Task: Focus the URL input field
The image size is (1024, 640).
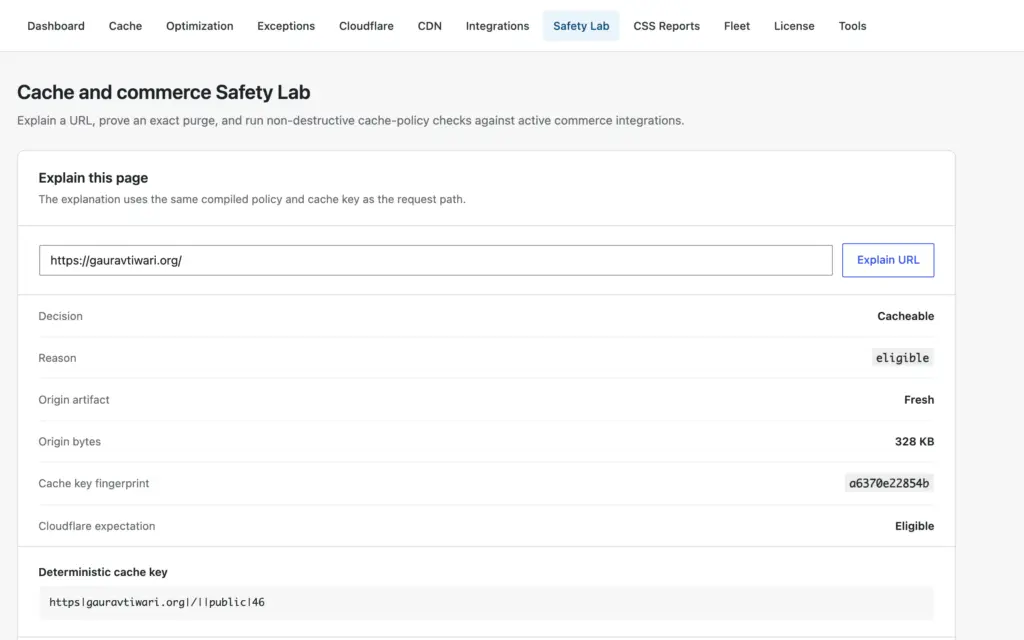Action: pyautogui.click(x=436, y=261)
